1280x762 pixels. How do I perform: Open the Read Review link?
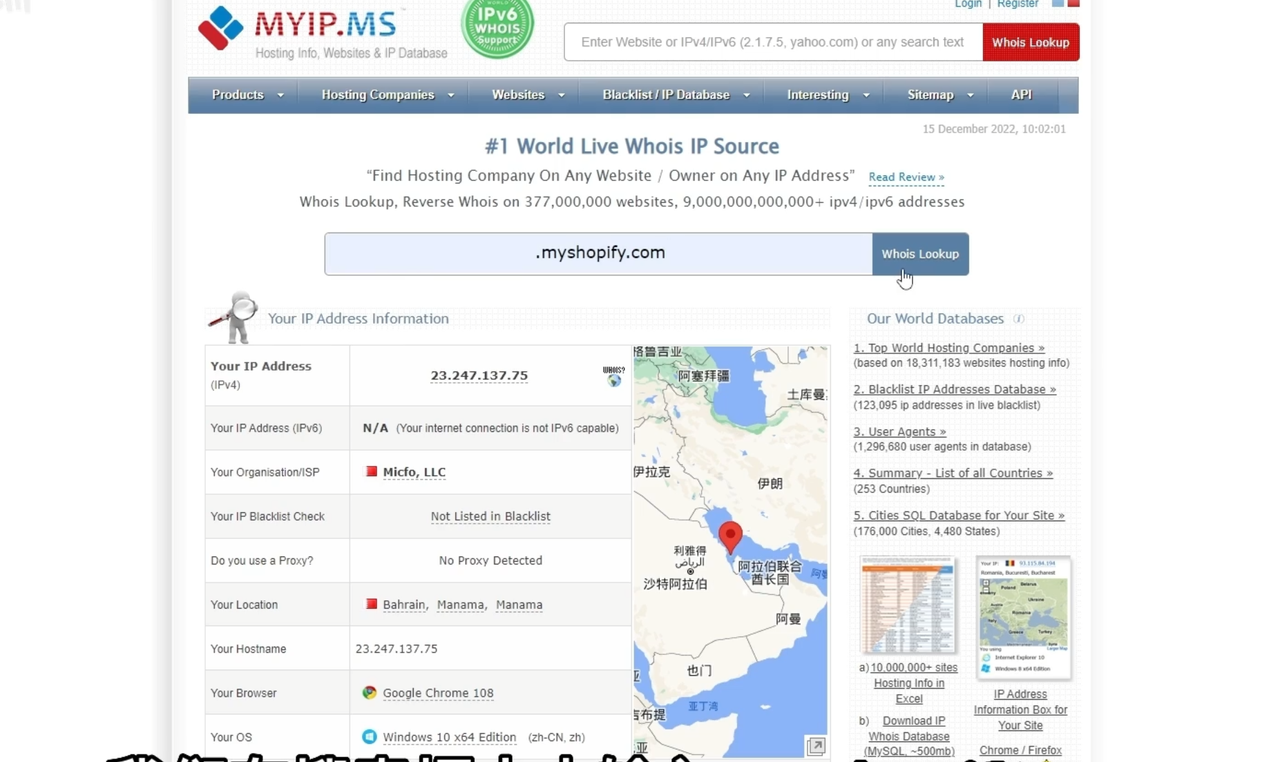pos(906,177)
